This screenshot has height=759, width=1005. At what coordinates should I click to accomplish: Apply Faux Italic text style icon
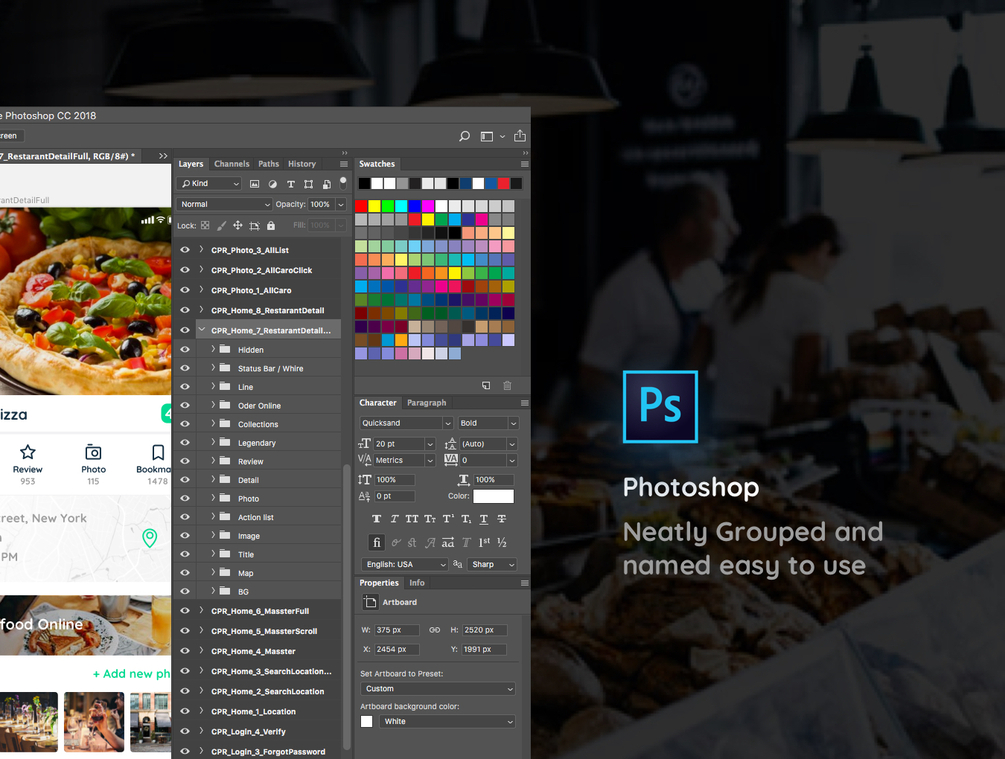394,519
